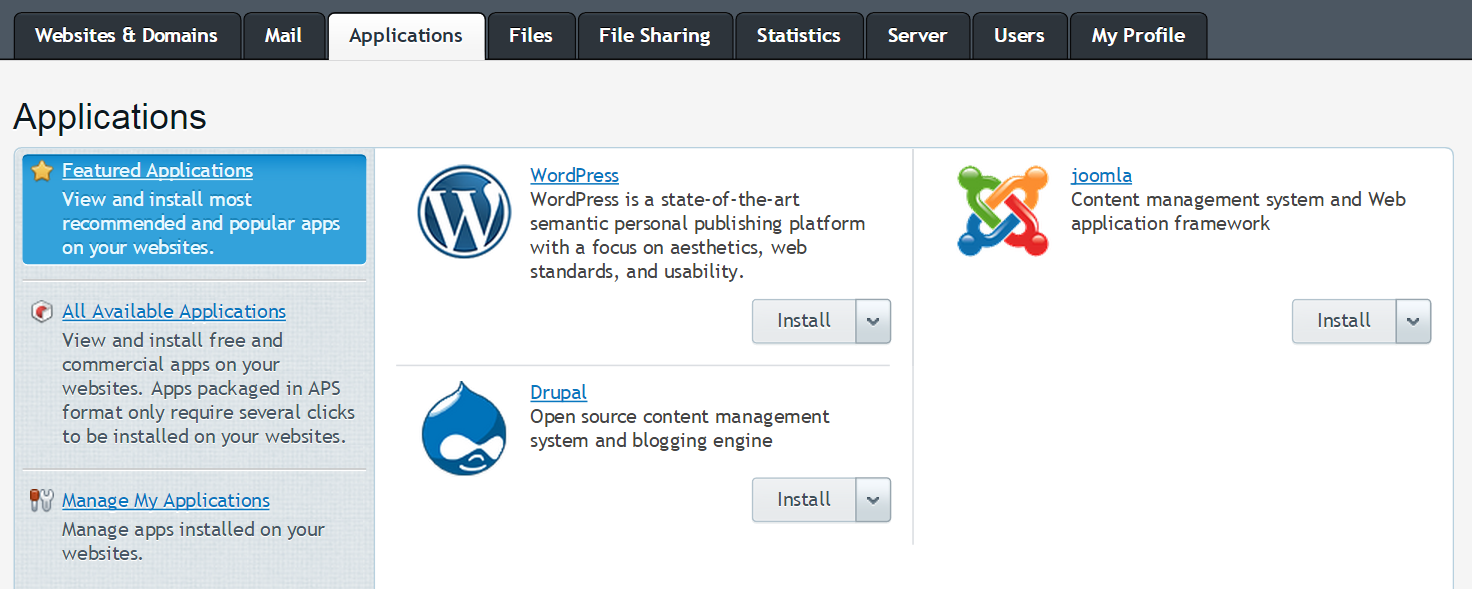
Task: Open the Mail tab
Action: click(283, 36)
